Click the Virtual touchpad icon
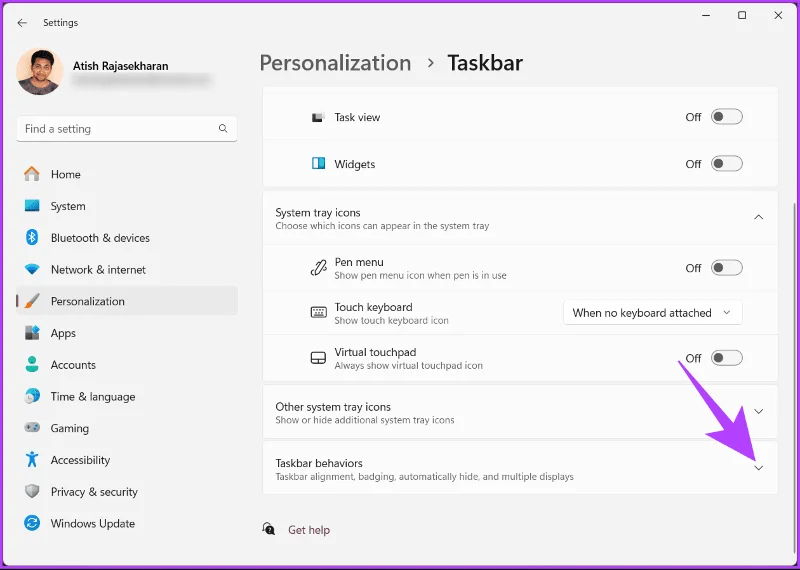The image size is (800, 570). point(318,358)
